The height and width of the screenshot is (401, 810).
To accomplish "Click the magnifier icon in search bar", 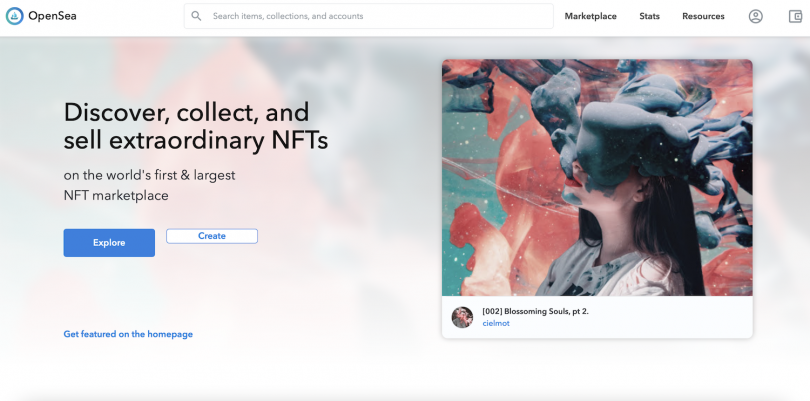I will point(196,16).
